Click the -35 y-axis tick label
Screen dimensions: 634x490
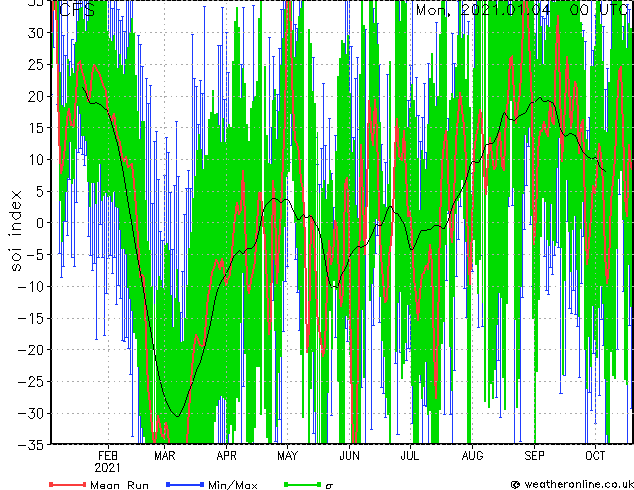[x=31, y=445]
